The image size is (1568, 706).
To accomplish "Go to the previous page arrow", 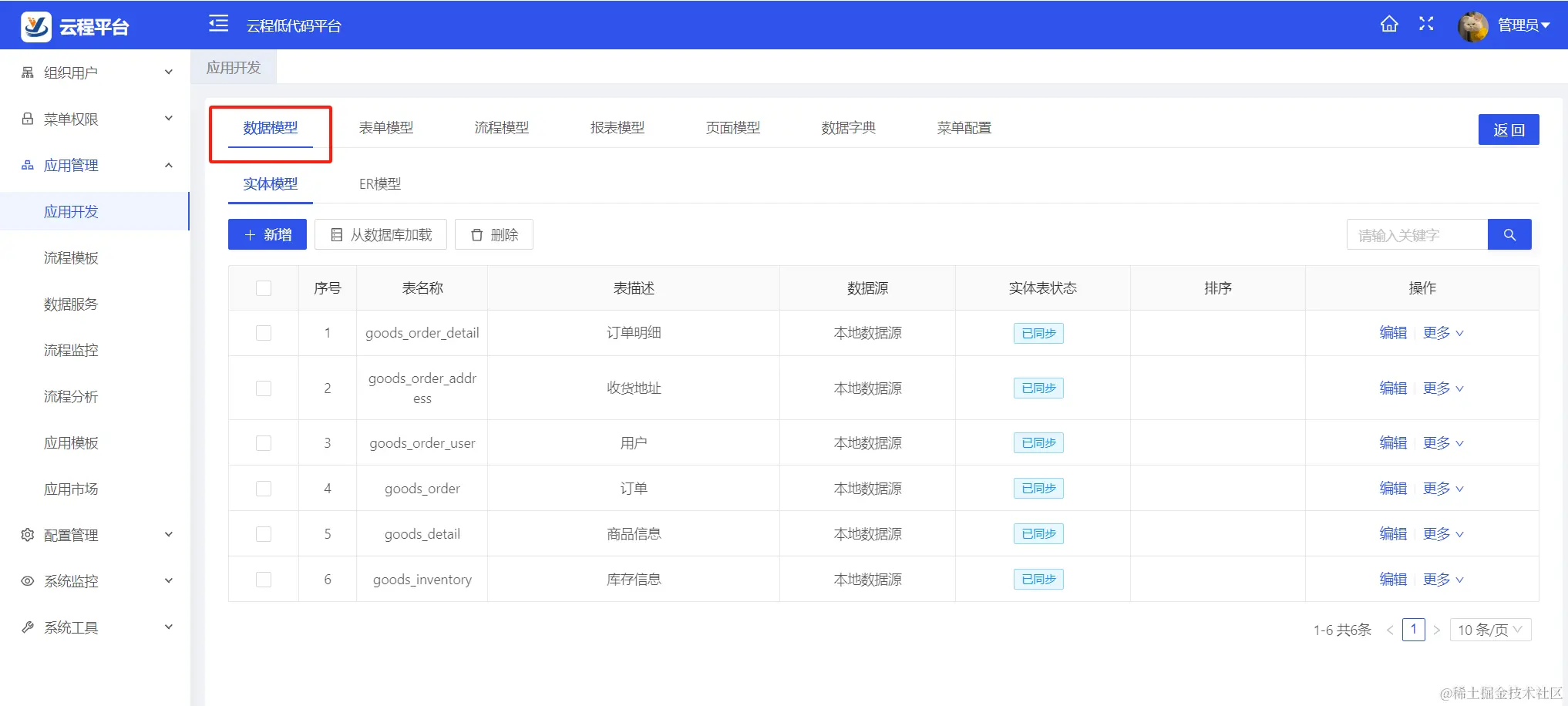I will coord(1390,630).
